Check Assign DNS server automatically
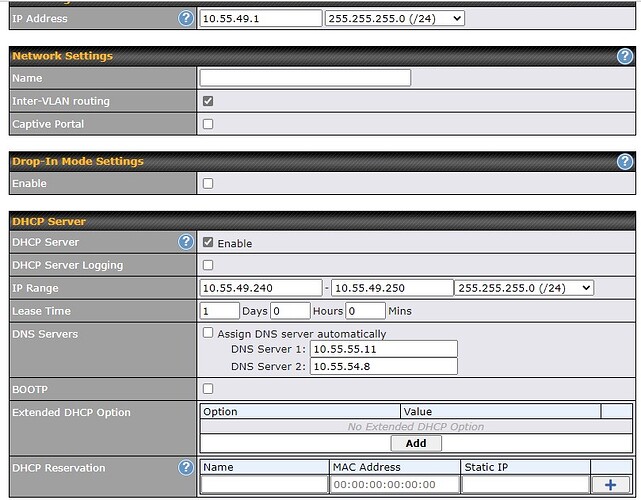 pos(208,333)
